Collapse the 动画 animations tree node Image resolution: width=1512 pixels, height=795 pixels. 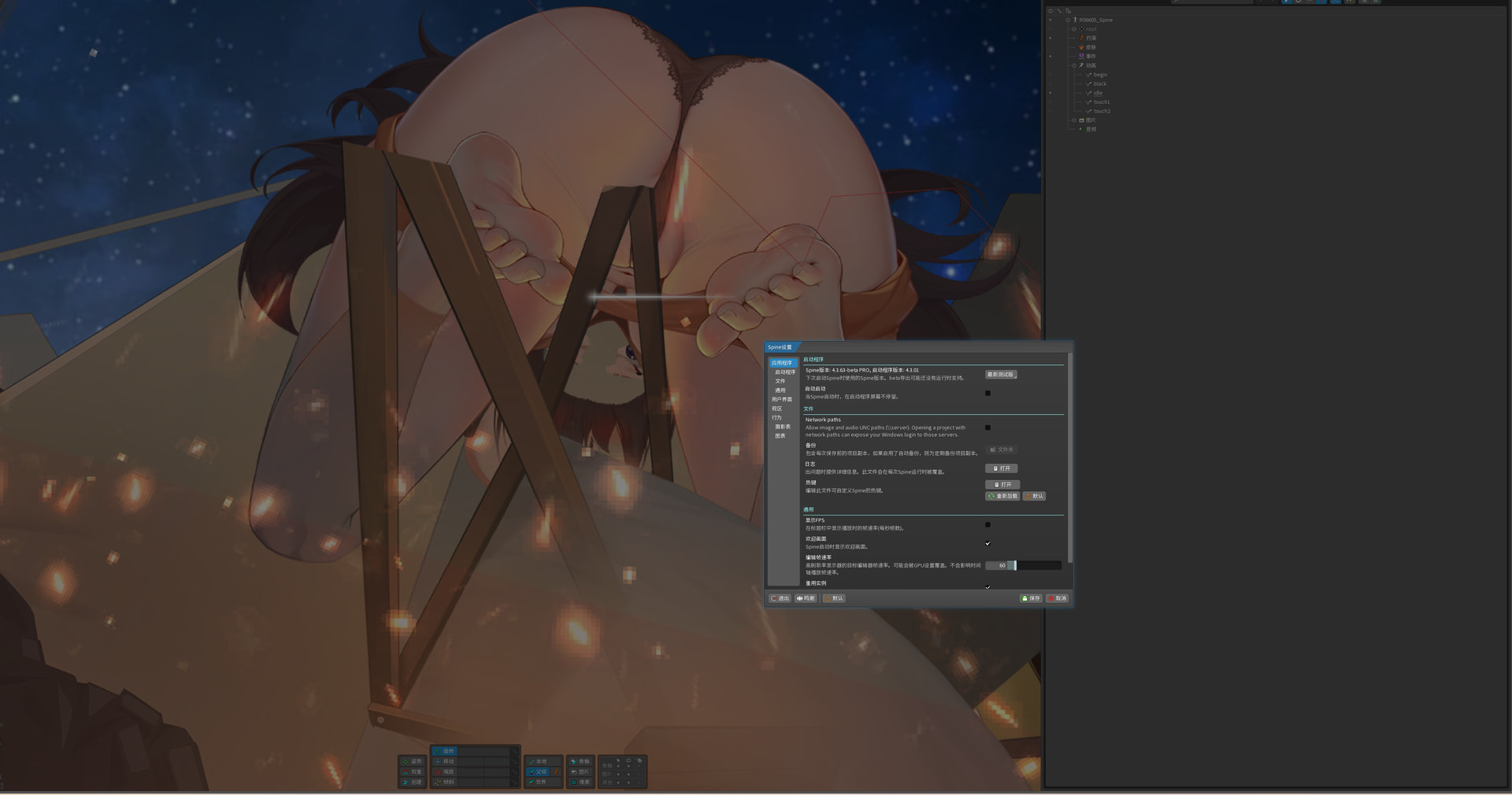pyautogui.click(x=1074, y=65)
